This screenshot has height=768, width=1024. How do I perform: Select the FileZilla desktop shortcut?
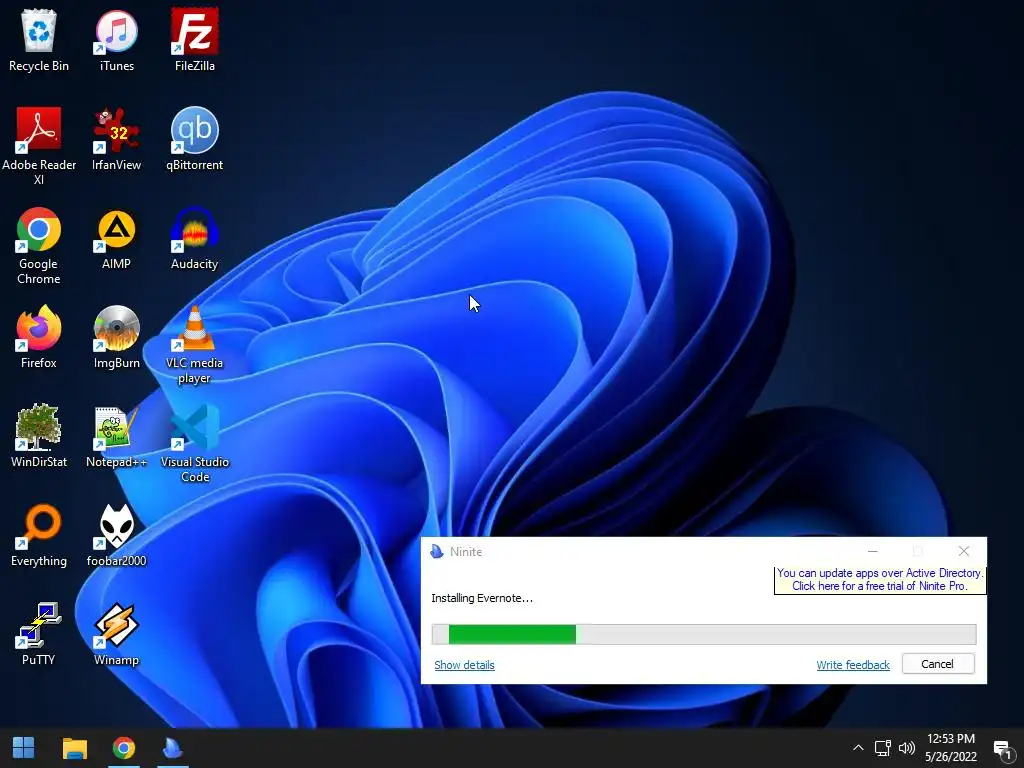(x=195, y=40)
